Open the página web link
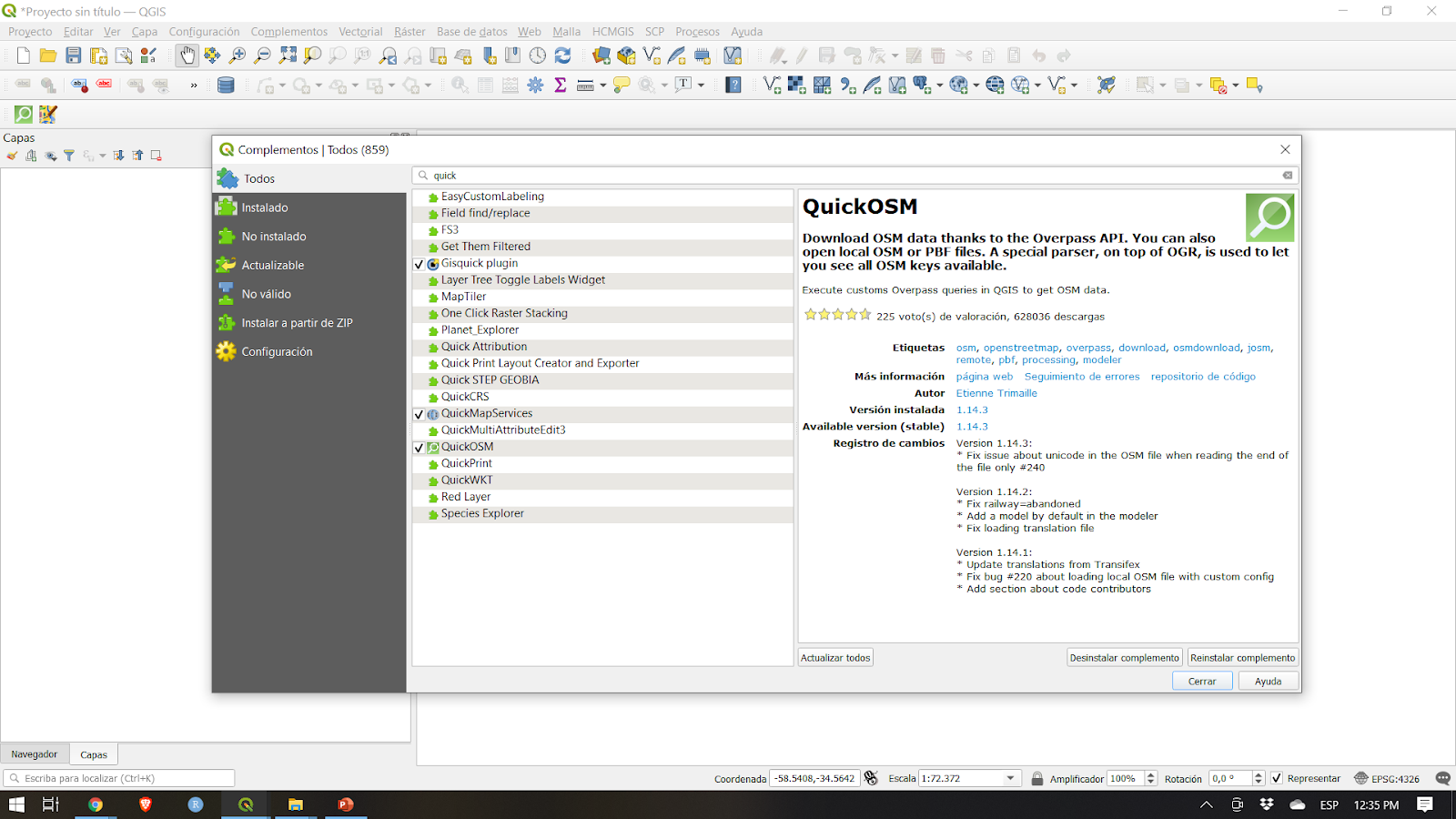1456x819 pixels. (984, 377)
